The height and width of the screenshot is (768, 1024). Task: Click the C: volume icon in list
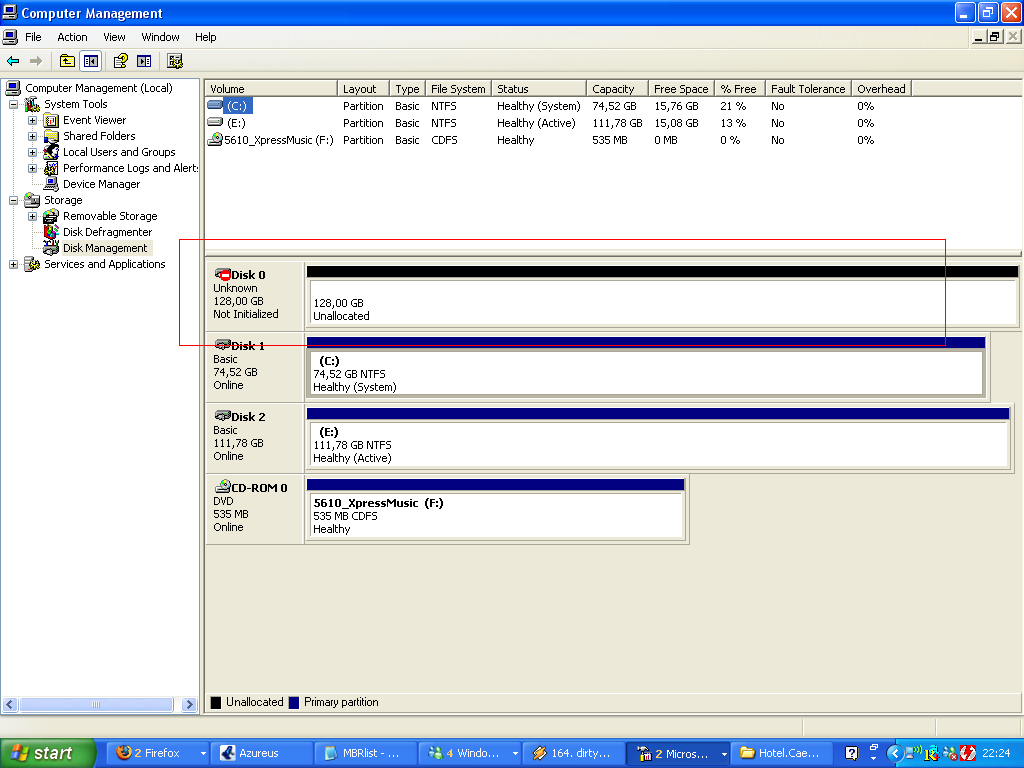click(x=215, y=106)
